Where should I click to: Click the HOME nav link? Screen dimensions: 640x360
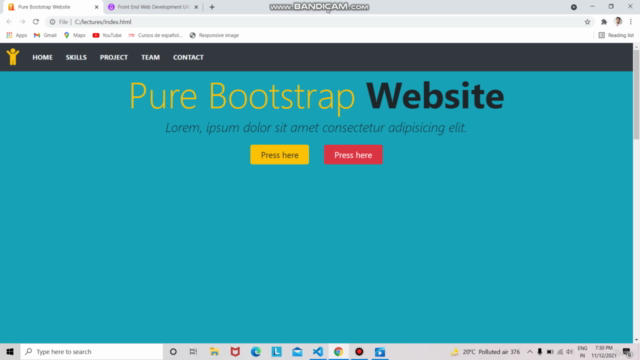click(x=42, y=57)
